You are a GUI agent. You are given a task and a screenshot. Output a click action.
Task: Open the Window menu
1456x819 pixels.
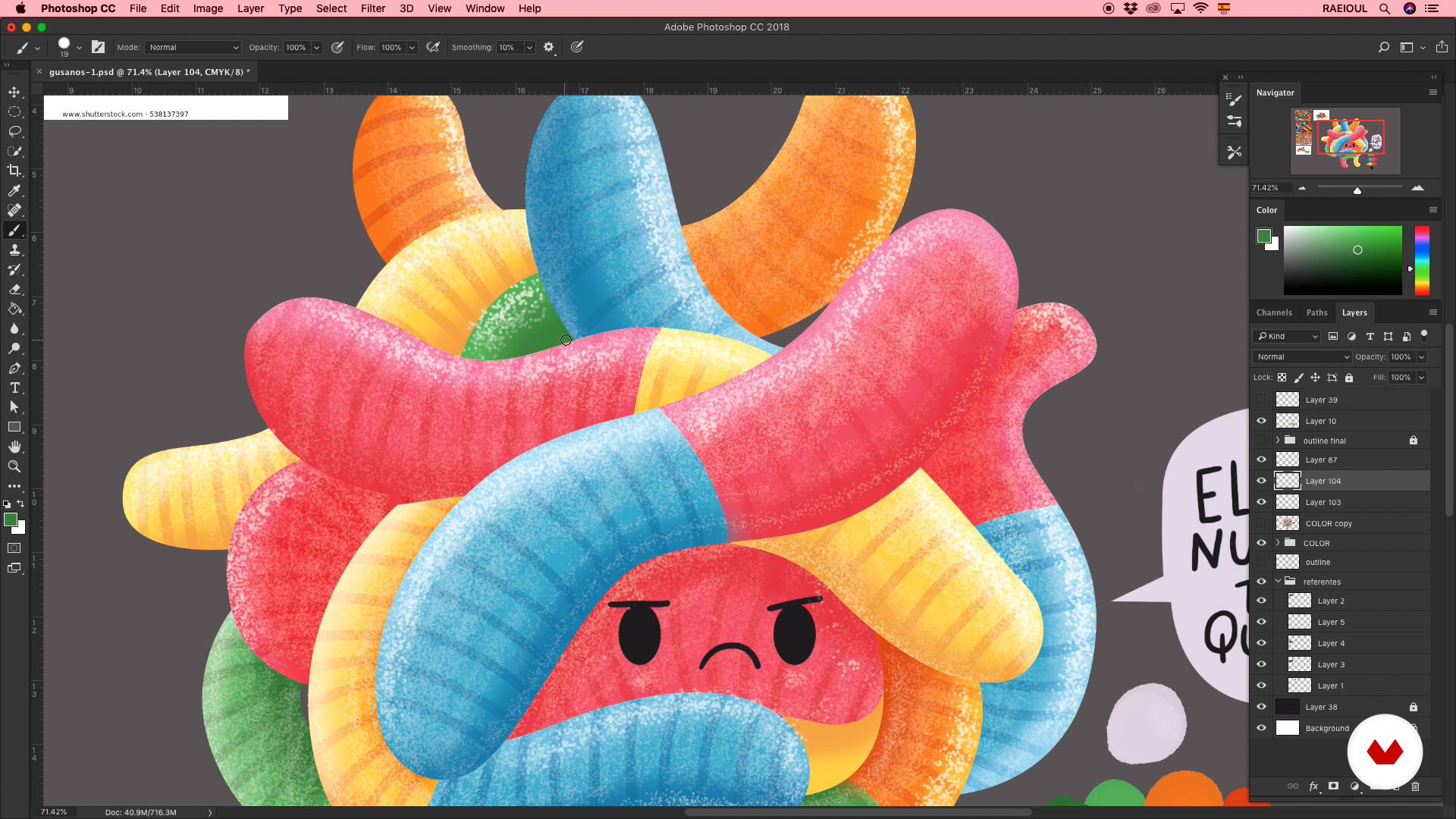pyautogui.click(x=485, y=8)
